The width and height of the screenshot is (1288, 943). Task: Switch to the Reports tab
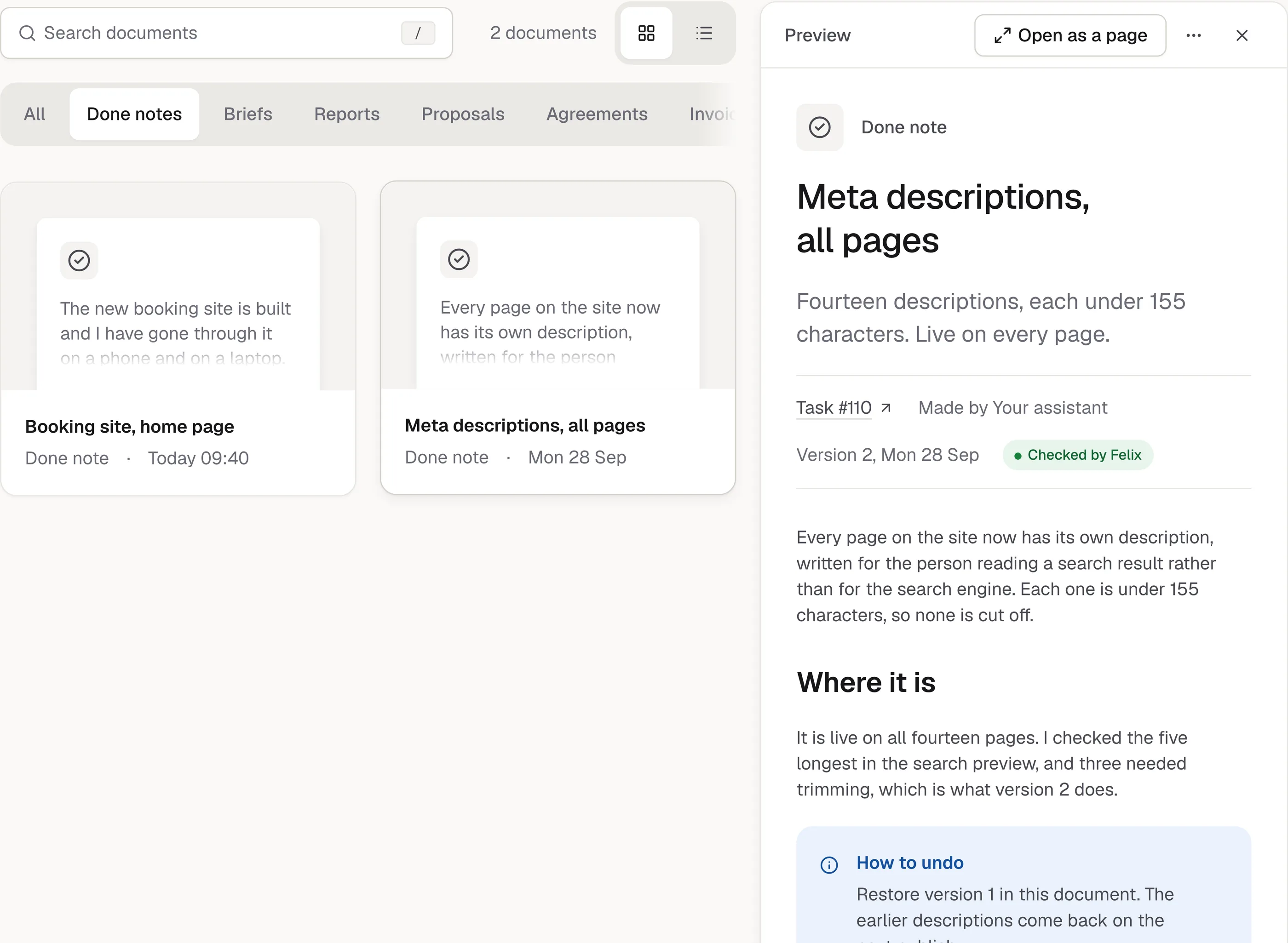[347, 114]
